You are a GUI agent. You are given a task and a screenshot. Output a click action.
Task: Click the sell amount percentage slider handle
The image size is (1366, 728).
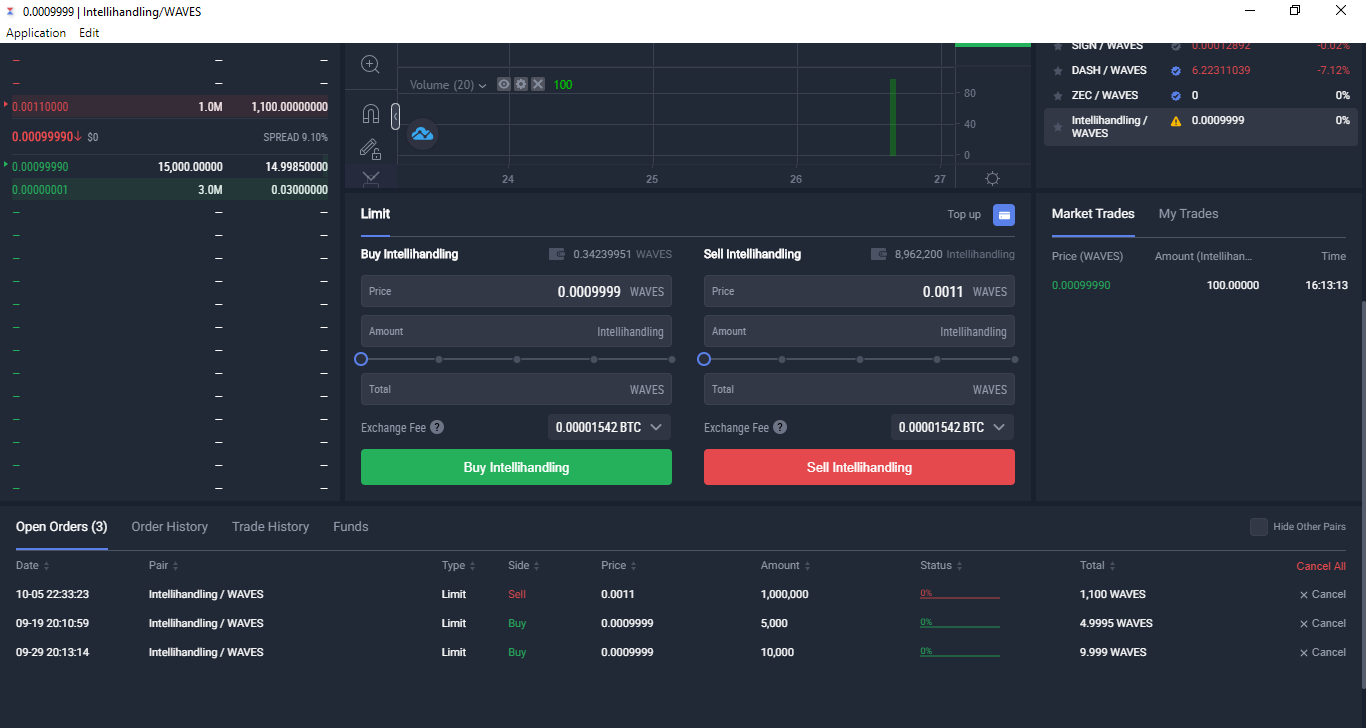(704, 359)
